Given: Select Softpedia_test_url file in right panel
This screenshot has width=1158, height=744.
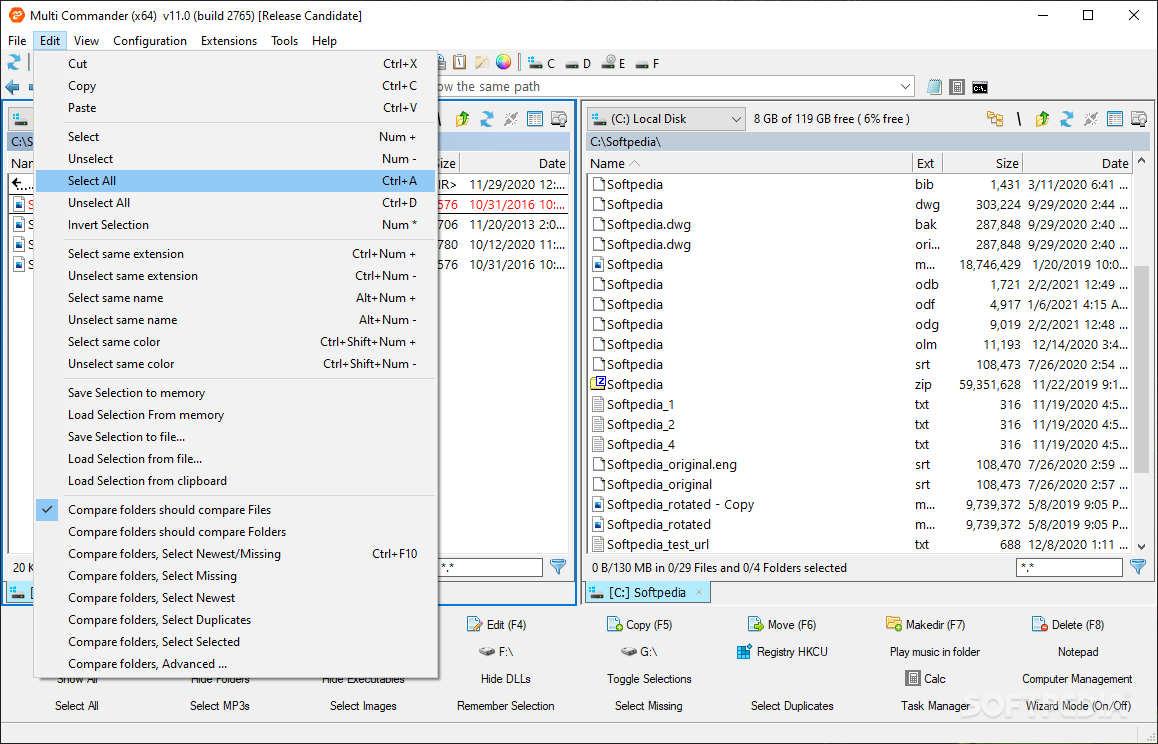Looking at the screenshot, I should (860, 545).
